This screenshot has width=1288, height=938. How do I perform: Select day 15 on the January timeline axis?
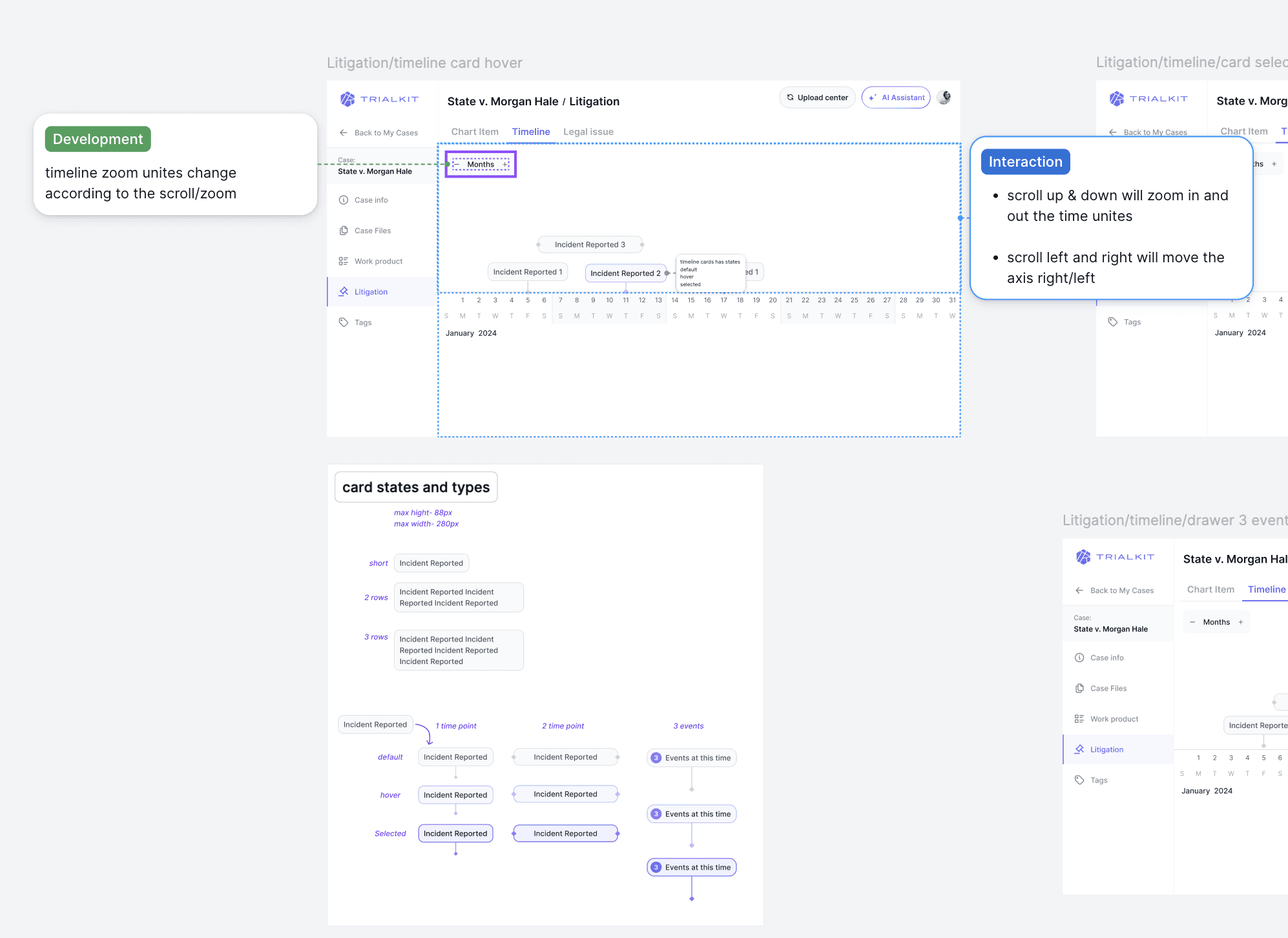coord(691,300)
